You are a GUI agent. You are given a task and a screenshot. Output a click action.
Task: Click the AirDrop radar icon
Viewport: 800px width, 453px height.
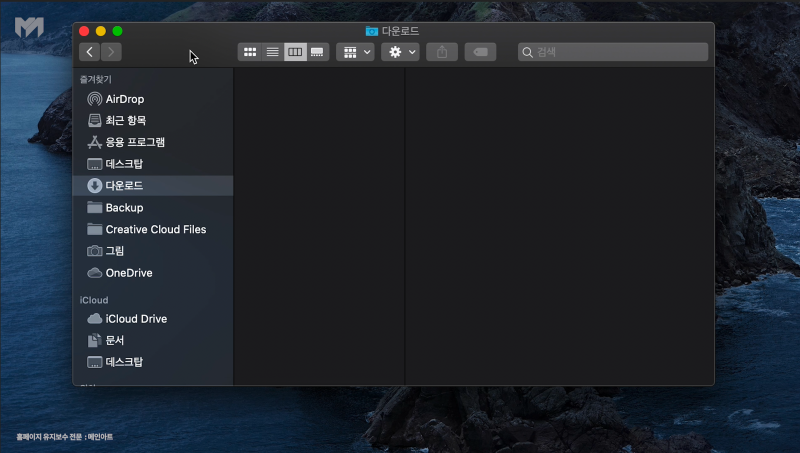coord(94,99)
